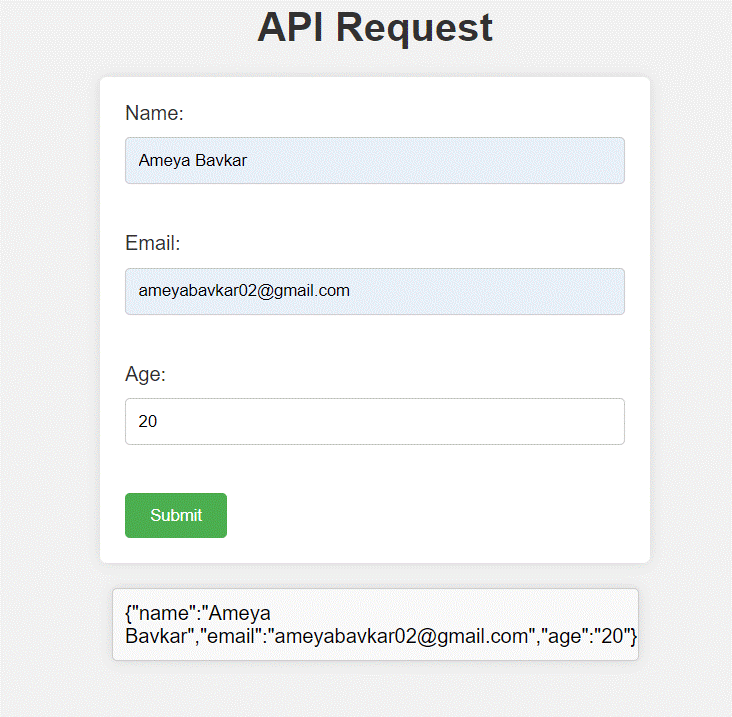Screen dimensions: 732x717
Task: Click the "Age:" label
Action: click(145, 374)
